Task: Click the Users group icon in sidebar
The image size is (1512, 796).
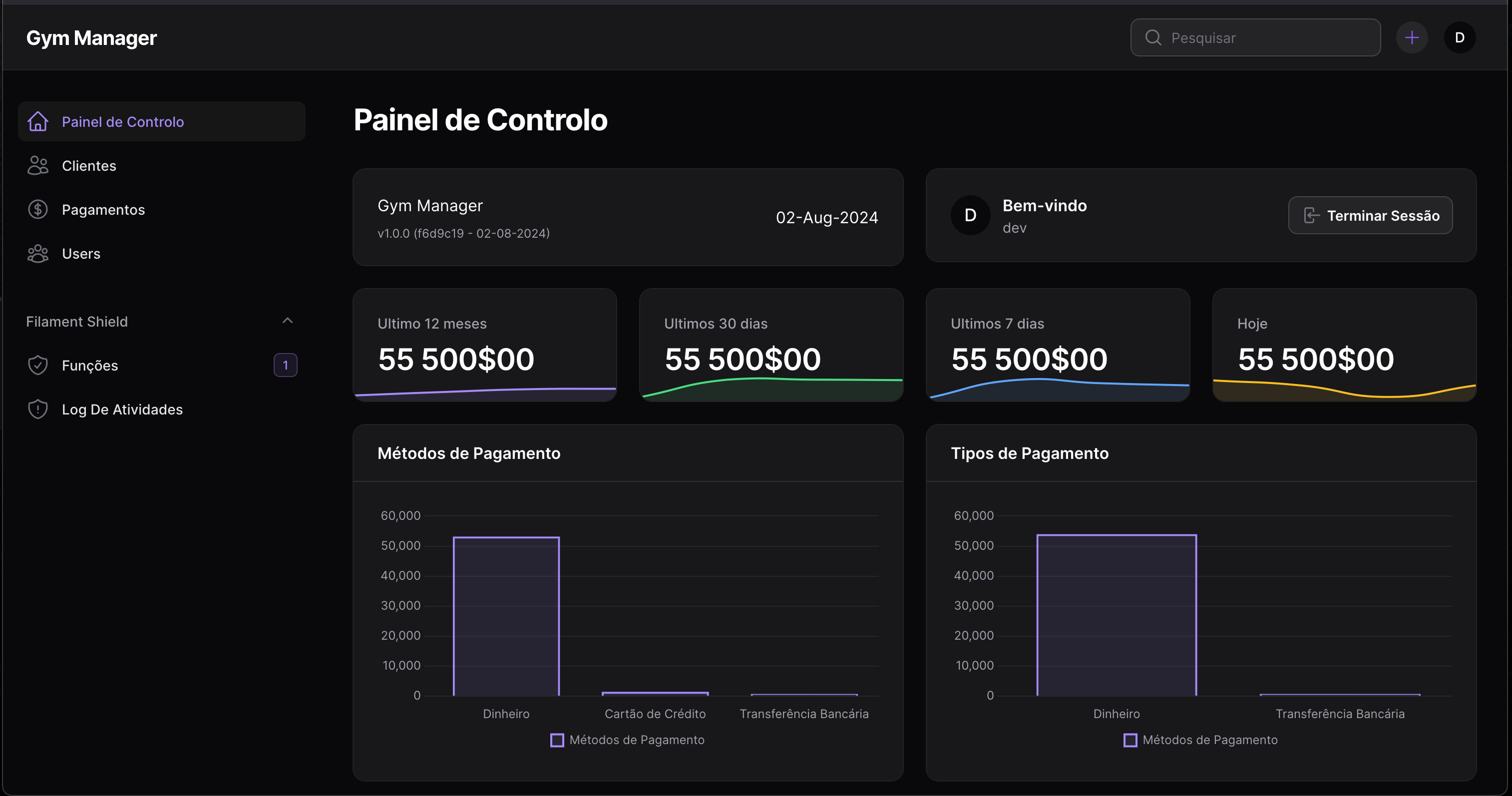Action: point(38,254)
